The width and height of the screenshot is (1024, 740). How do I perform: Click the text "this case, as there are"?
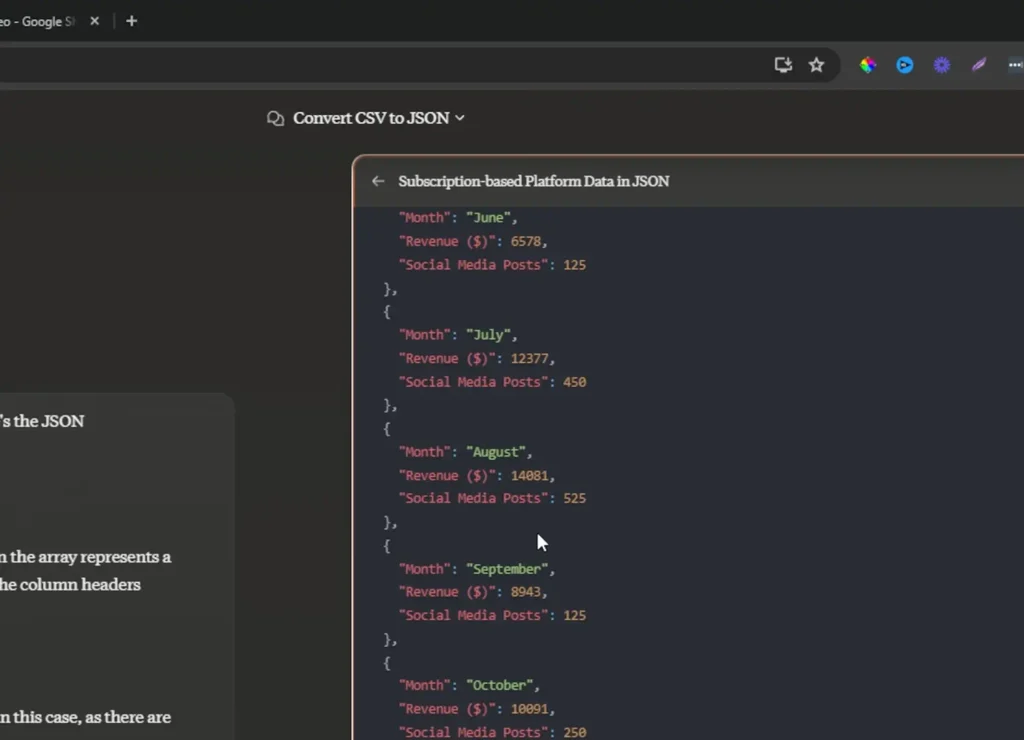click(91, 717)
